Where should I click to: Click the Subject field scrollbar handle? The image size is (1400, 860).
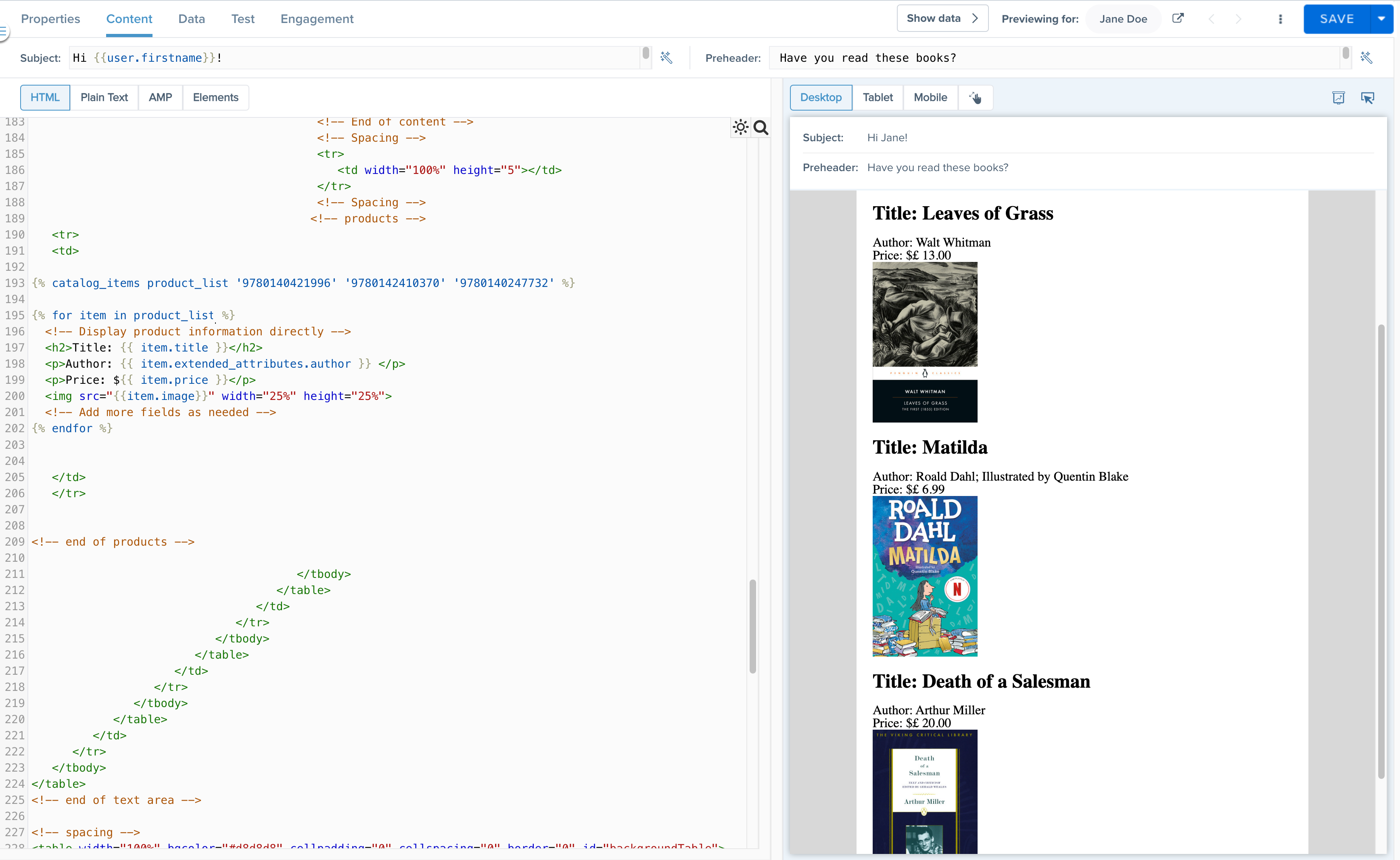pyautogui.click(x=646, y=53)
